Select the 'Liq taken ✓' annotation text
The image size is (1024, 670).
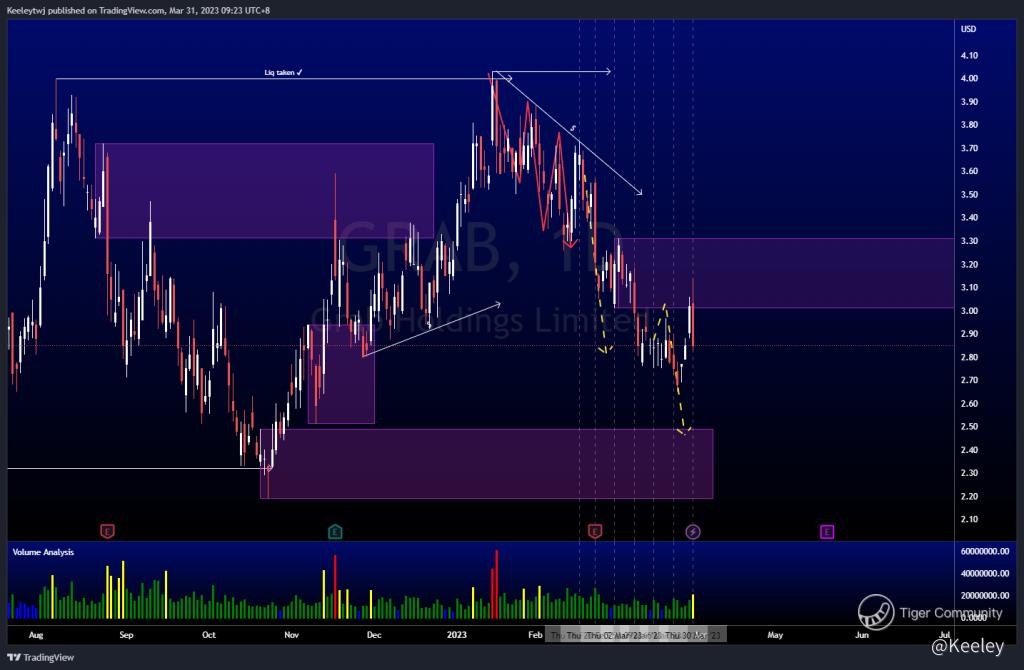(283, 72)
